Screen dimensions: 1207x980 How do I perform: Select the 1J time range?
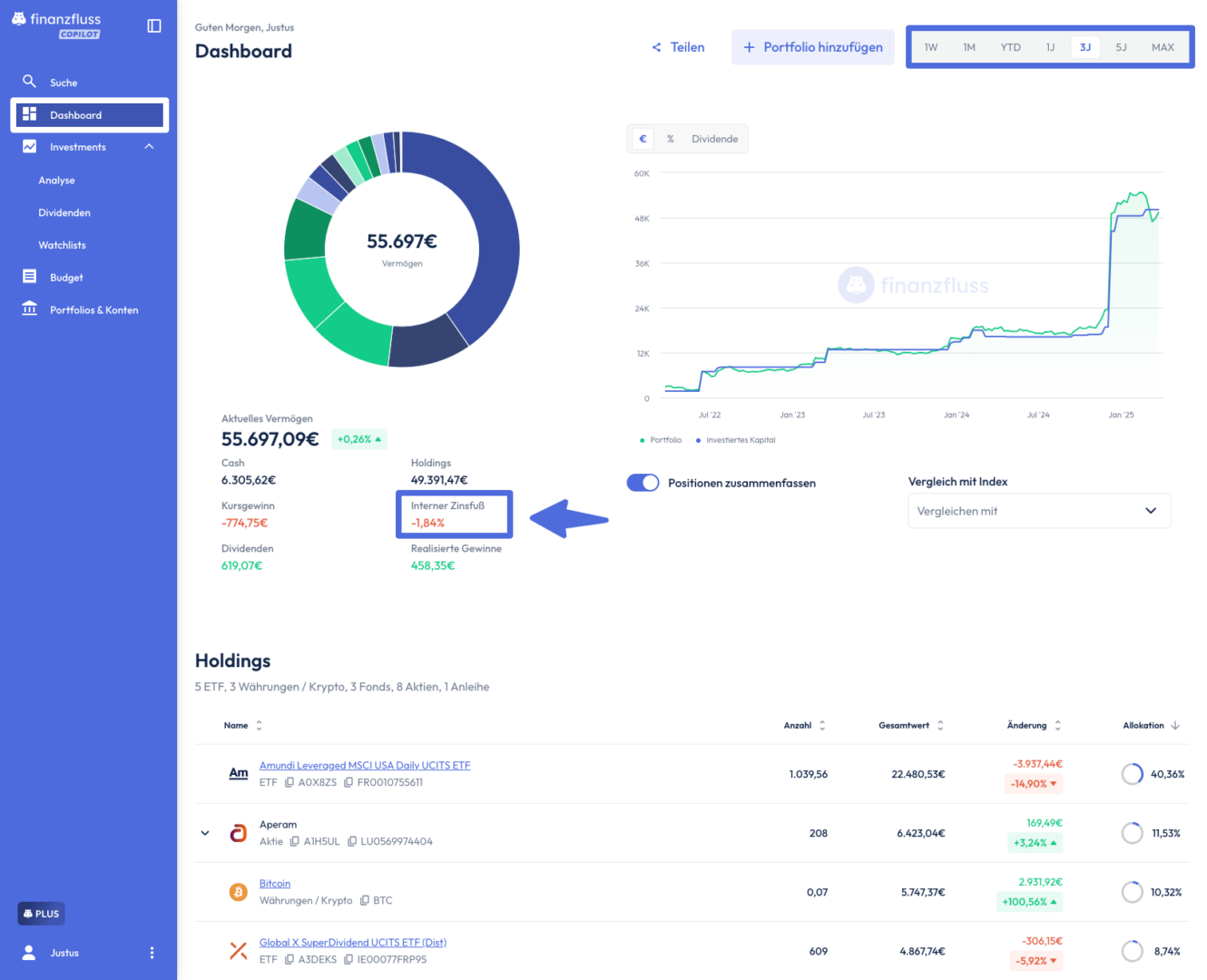click(1050, 47)
